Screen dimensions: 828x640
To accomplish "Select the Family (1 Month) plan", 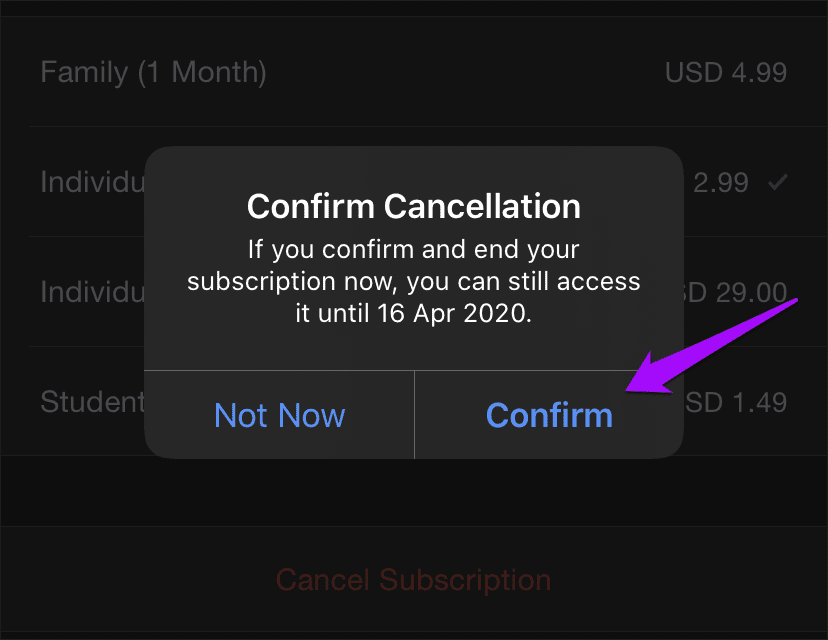I will pos(153,72).
